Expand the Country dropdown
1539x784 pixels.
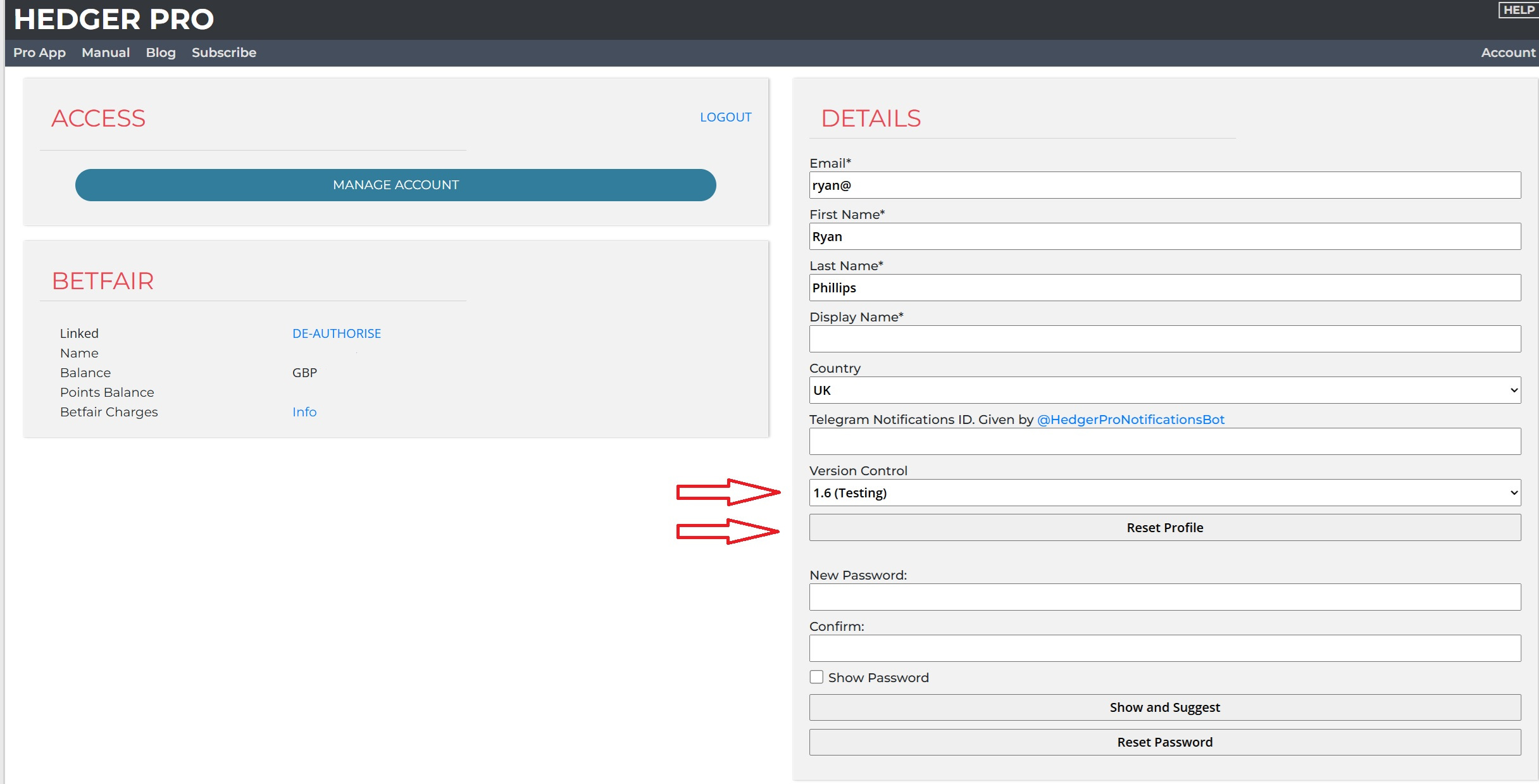click(x=1165, y=390)
